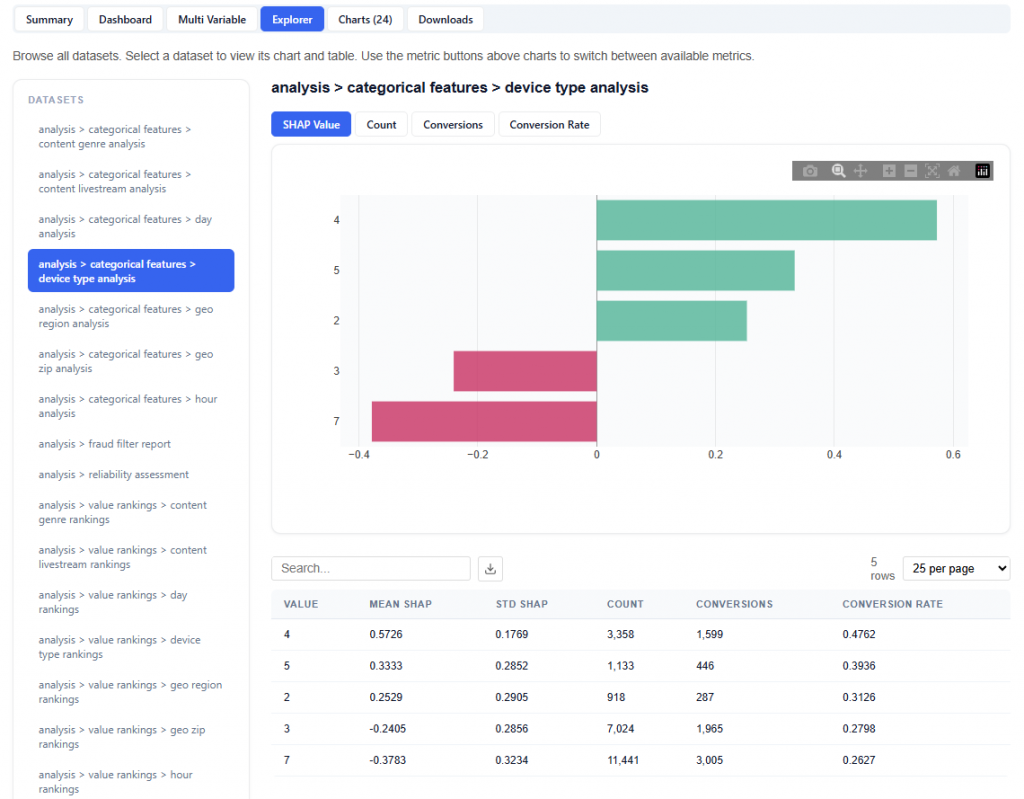Activate the Pan tool in chart toolbar
Image resolution: width=1024 pixels, height=799 pixels.
tap(860, 171)
